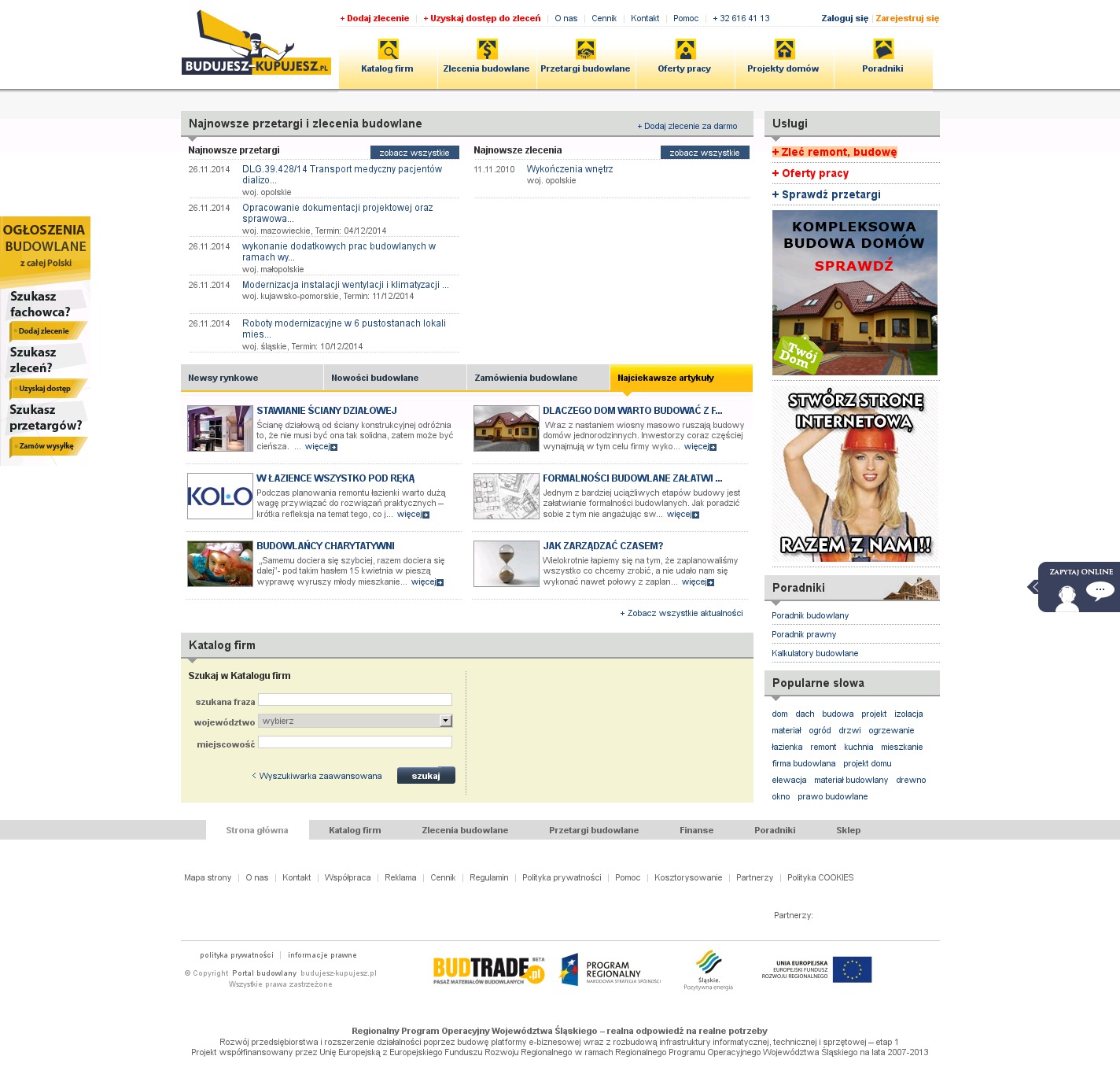Click the Zlecenia budowlane dollar icon
Image resolution: width=1120 pixels, height=1078 pixels.
487,50
